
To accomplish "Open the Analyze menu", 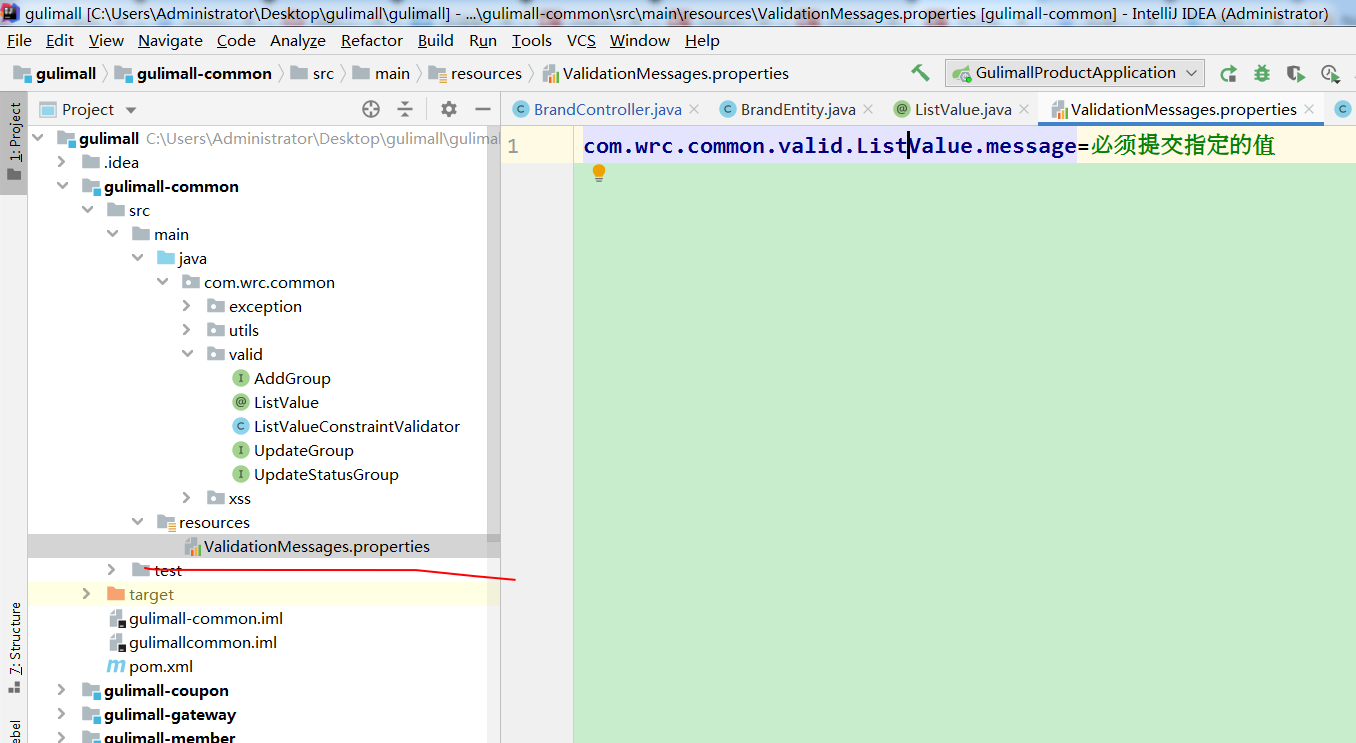I will tap(297, 40).
